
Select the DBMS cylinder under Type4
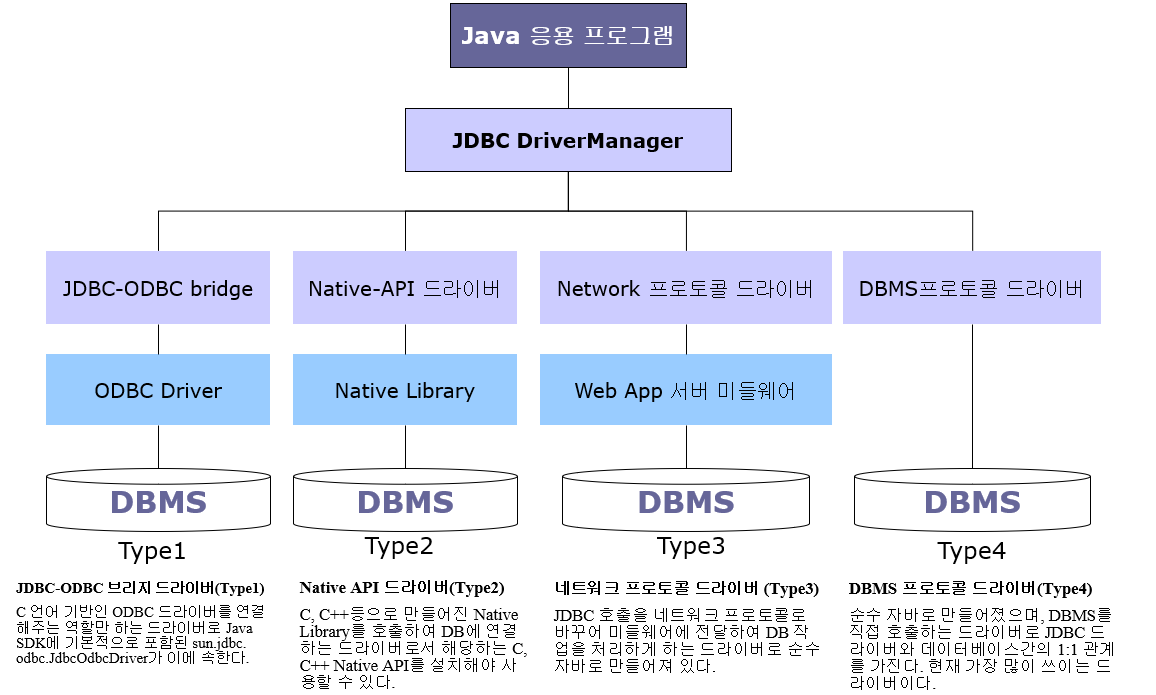coord(971,500)
